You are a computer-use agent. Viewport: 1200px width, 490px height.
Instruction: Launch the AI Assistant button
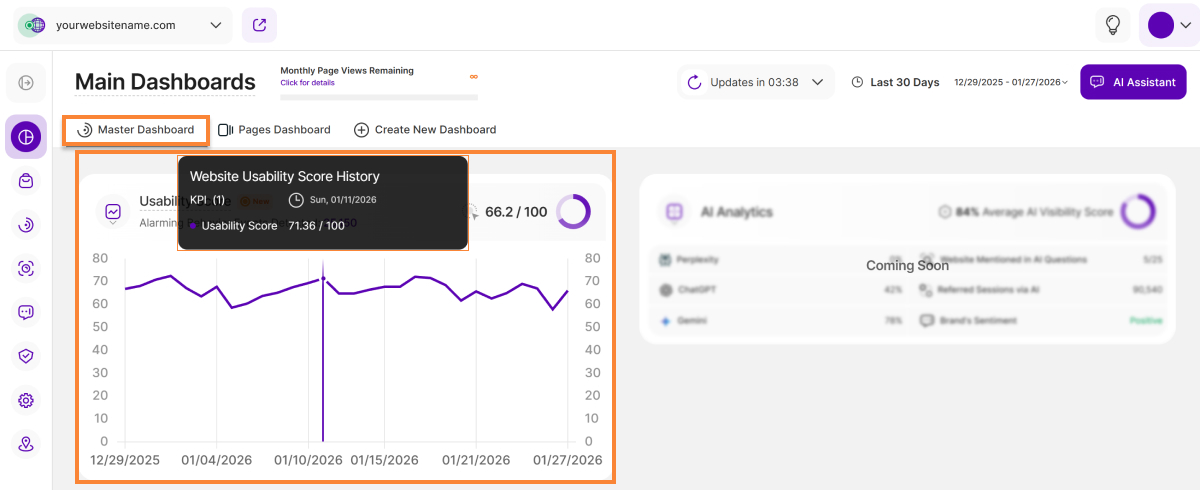[1133, 82]
